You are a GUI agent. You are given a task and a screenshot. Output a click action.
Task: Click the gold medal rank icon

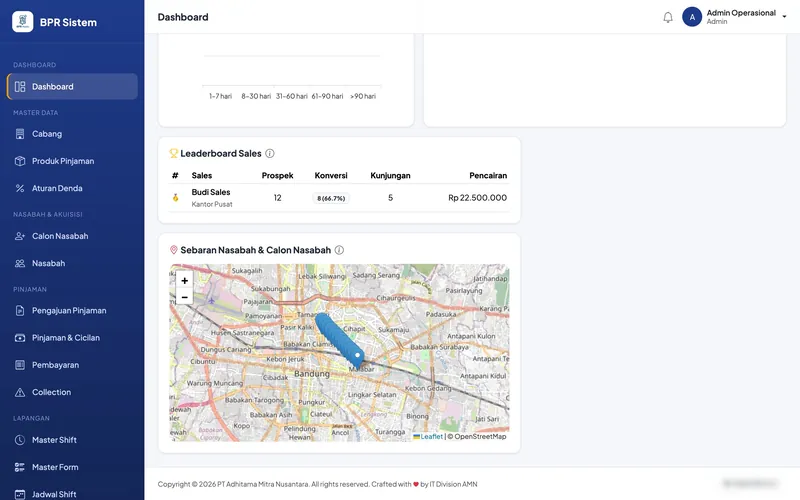pyautogui.click(x=175, y=197)
